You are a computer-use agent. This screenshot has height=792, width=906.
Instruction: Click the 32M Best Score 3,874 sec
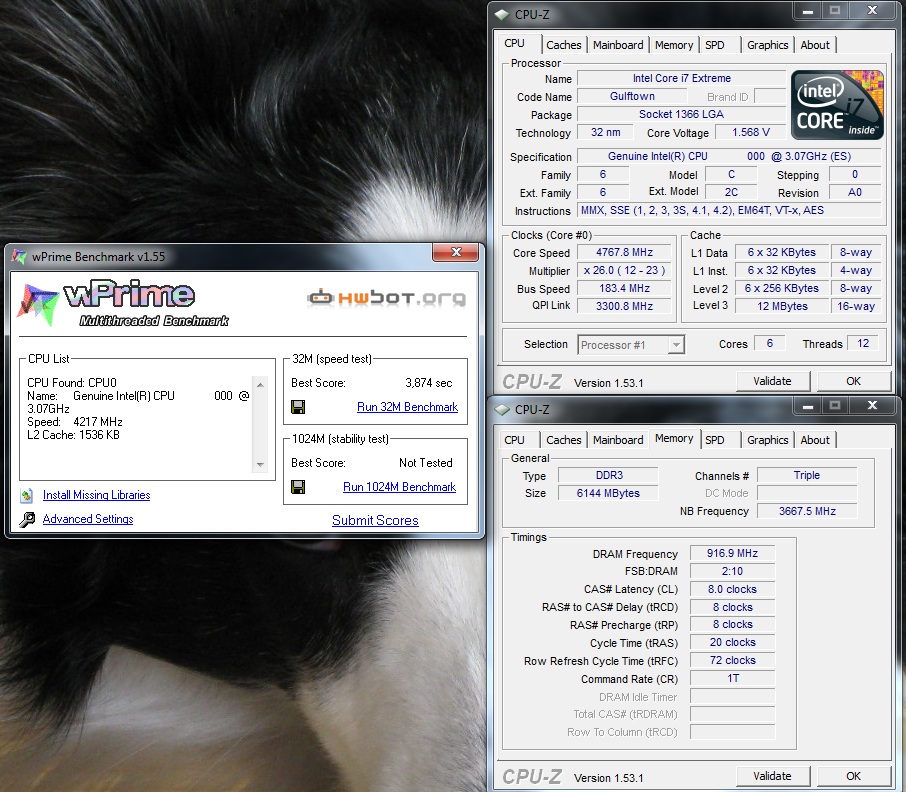(428, 383)
